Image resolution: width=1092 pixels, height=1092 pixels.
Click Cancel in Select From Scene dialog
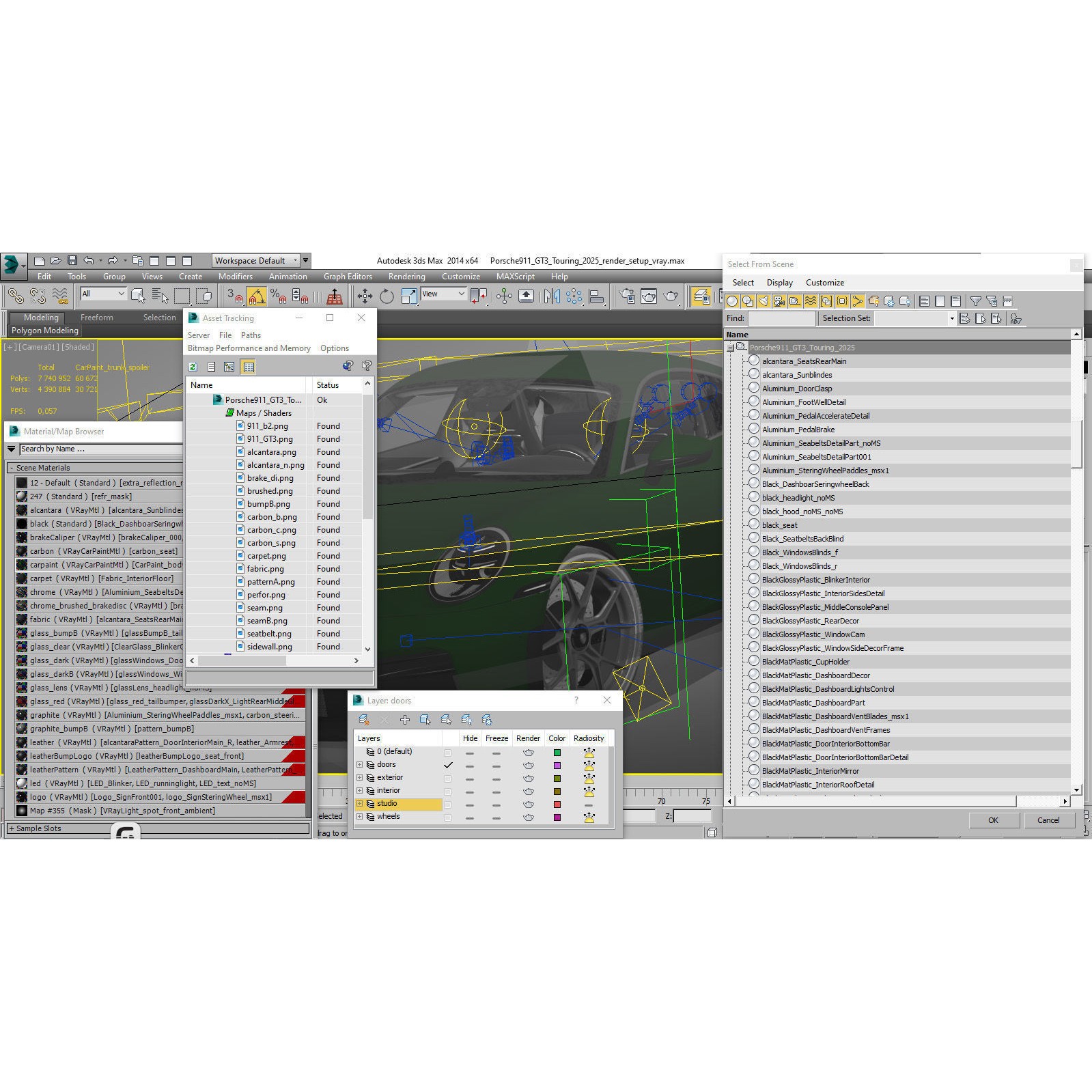click(1048, 820)
